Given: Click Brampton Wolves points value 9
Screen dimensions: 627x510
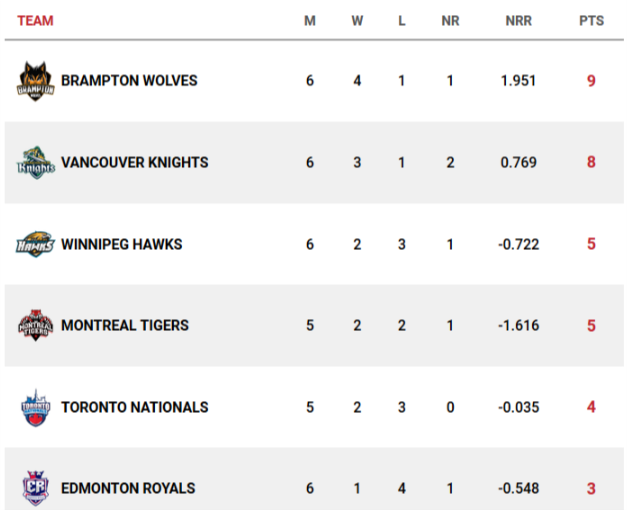Looking at the screenshot, I should (591, 81).
